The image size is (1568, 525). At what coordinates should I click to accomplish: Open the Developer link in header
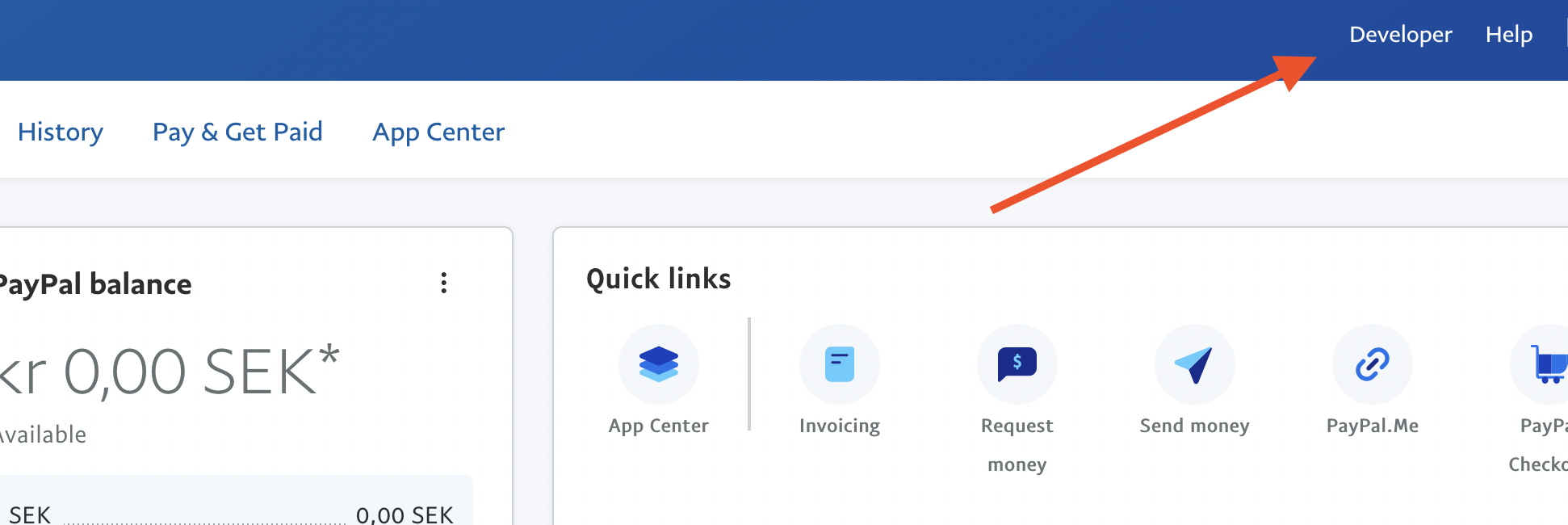click(x=1400, y=35)
